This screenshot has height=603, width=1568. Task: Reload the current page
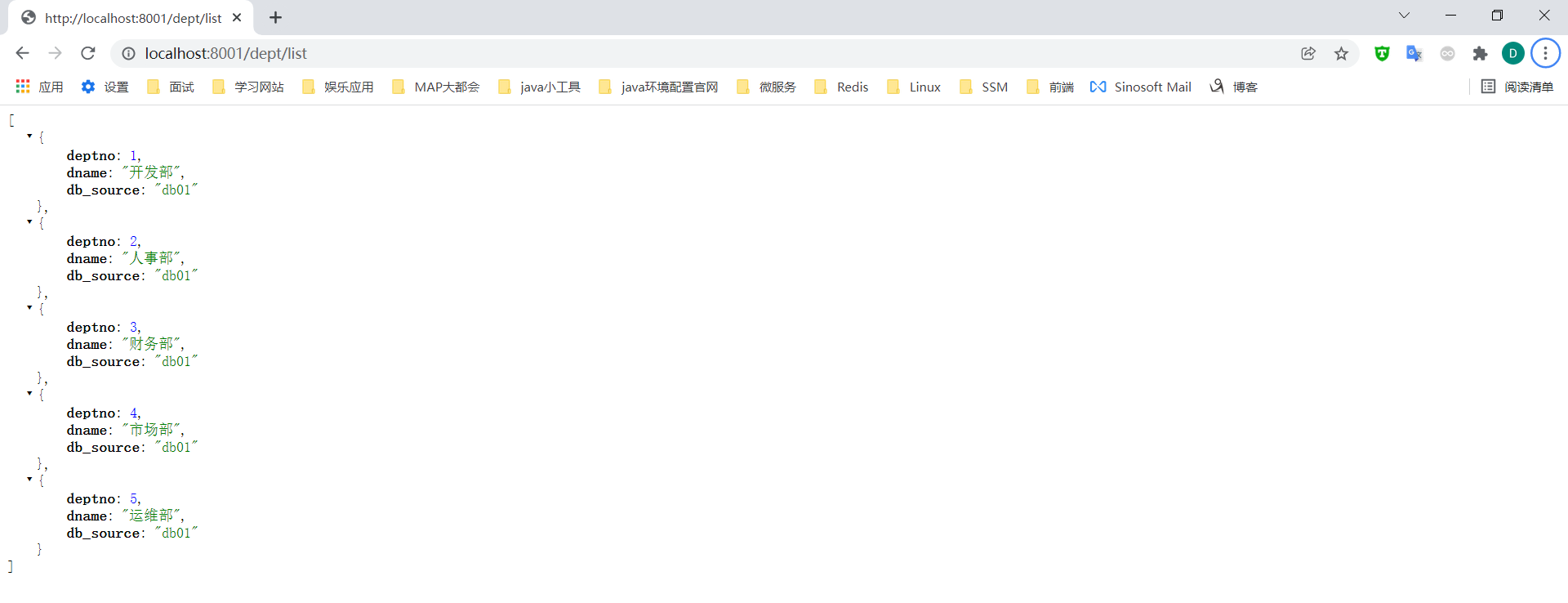pyautogui.click(x=88, y=53)
